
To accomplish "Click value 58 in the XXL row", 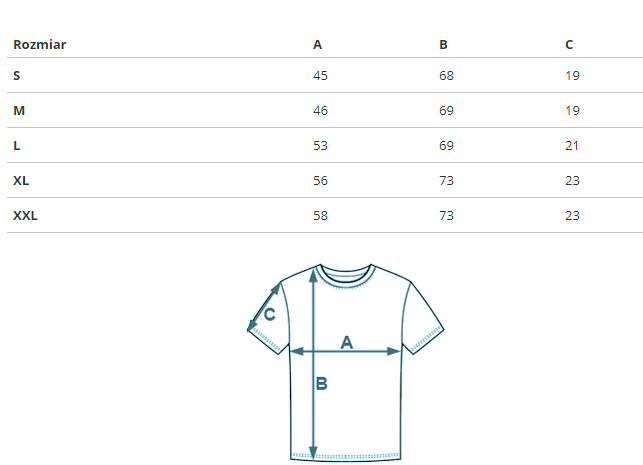I will (320, 215).
